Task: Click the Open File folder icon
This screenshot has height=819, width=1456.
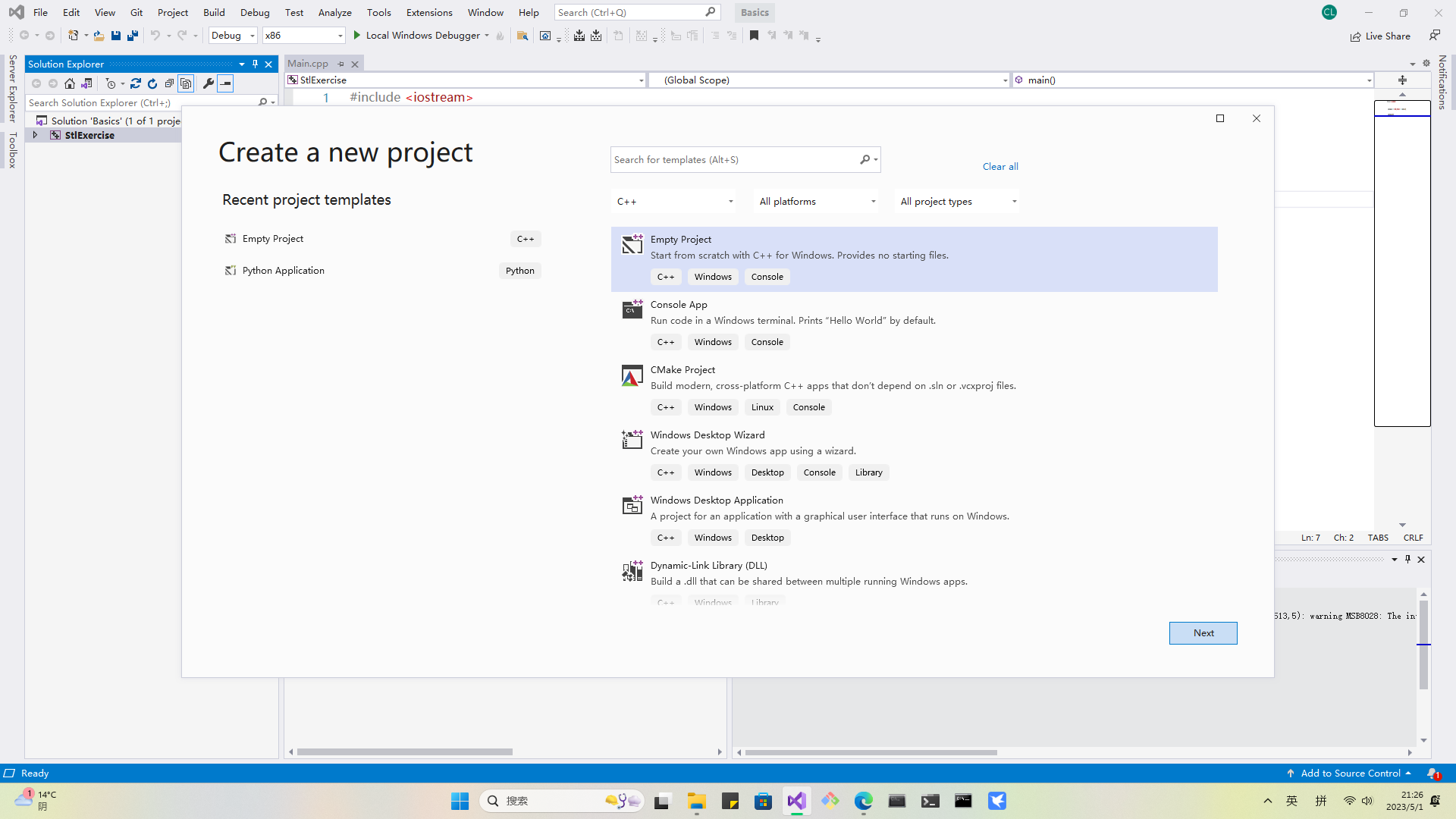Action: point(99,36)
